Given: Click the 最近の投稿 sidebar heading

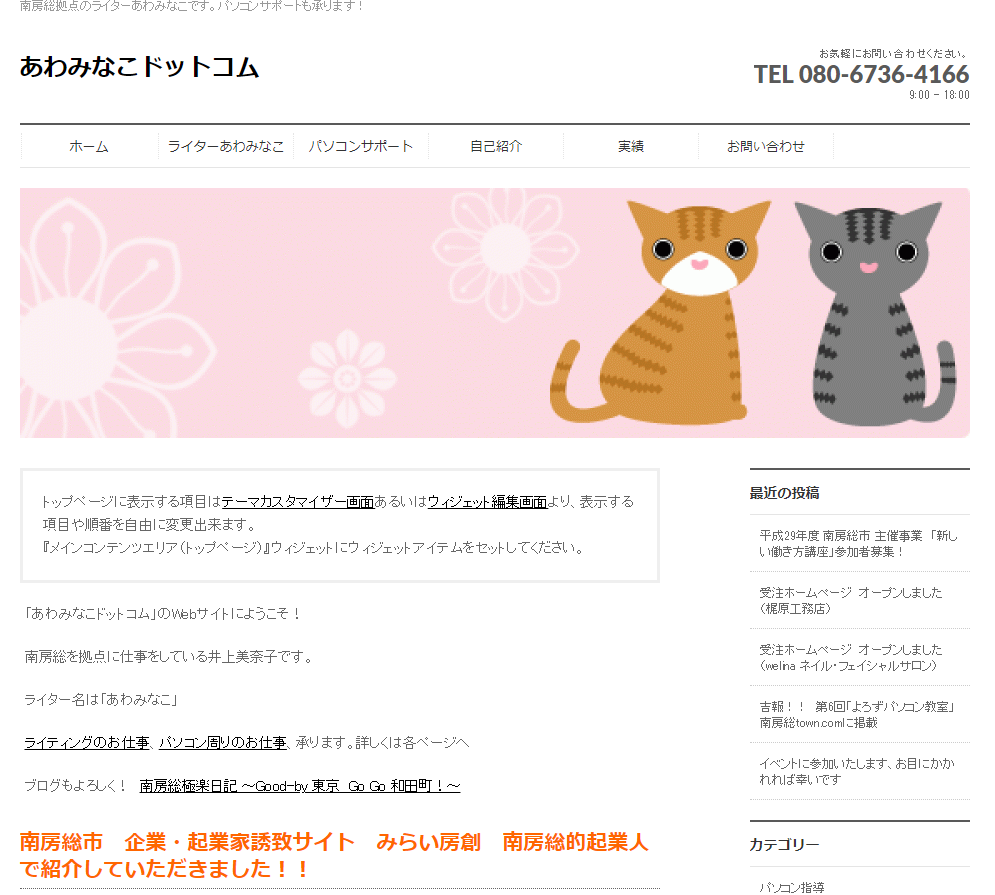Looking at the screenshot, I should click(784, 493).
